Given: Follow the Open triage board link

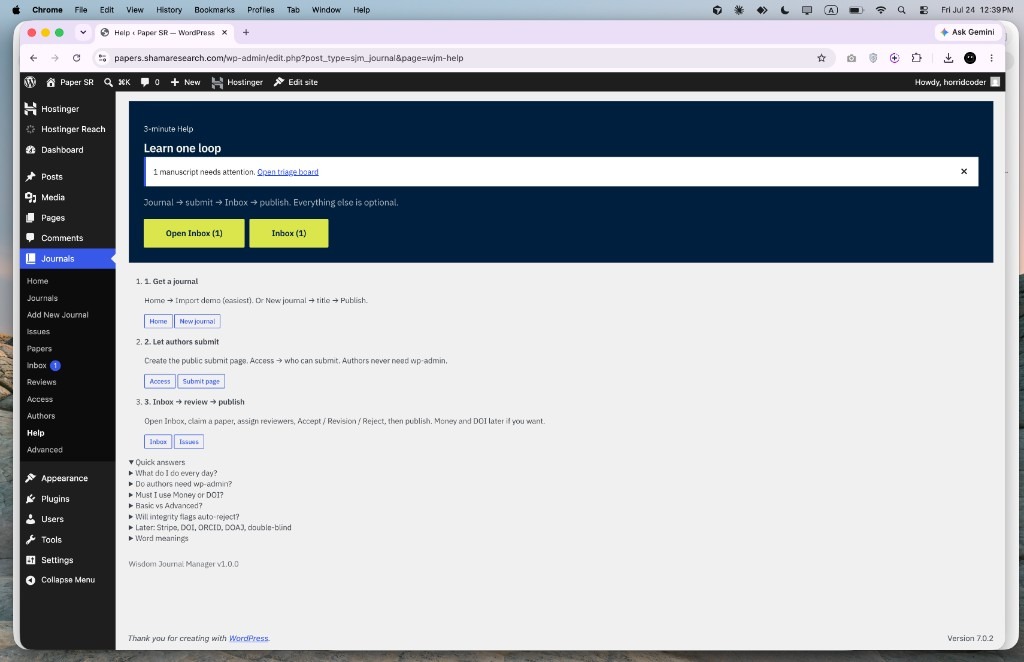Looking at the screenshot, I should 287,172.
